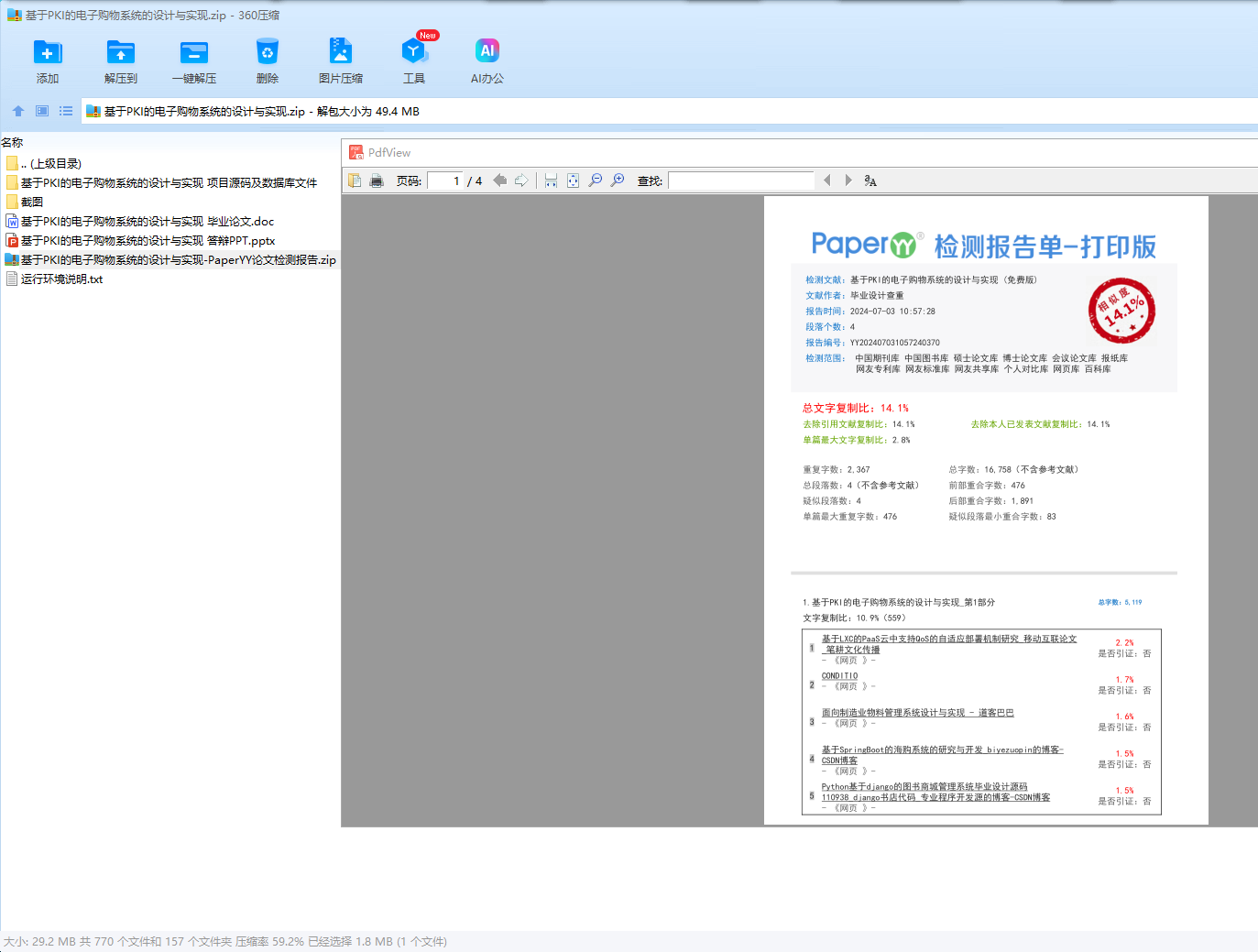
Task: Toggle the preview pane view icon
Action: coord(42,111)
